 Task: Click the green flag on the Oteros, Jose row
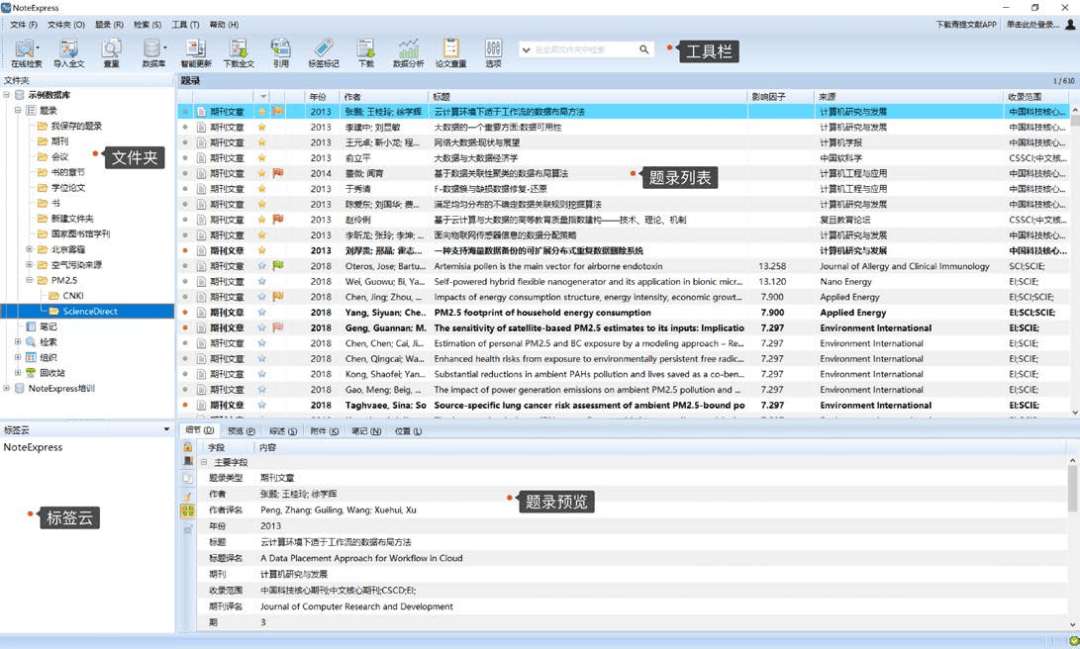278,266
